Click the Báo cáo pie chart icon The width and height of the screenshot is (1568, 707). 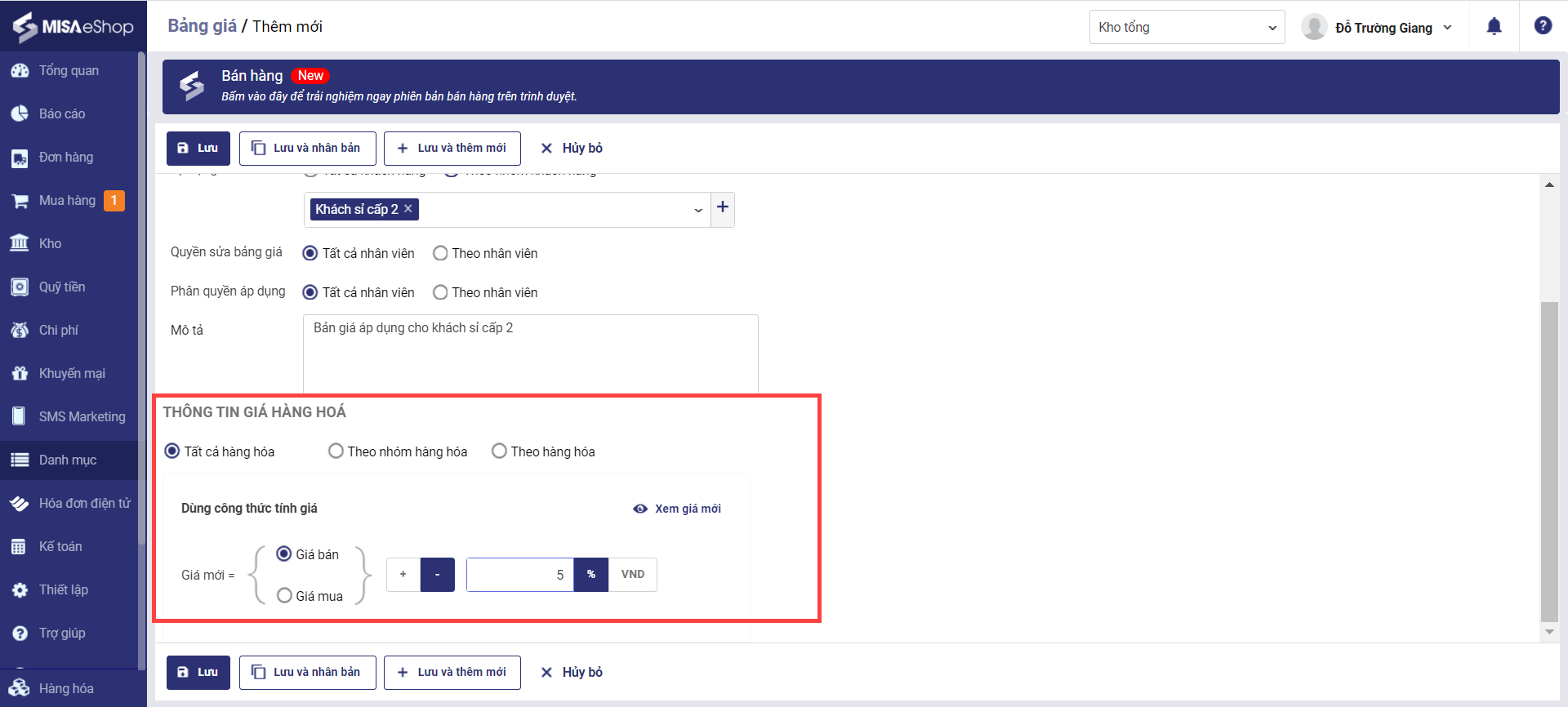click(x=20, y=114)
